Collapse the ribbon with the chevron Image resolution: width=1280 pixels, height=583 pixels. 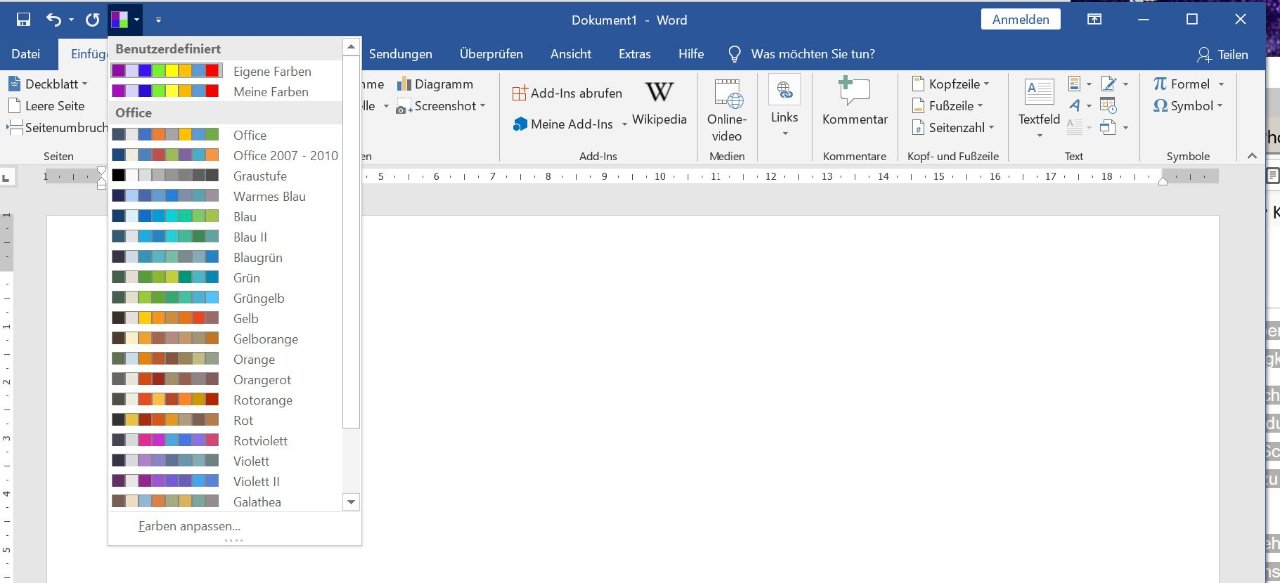pyautogui.click(x=1252, y=156)
